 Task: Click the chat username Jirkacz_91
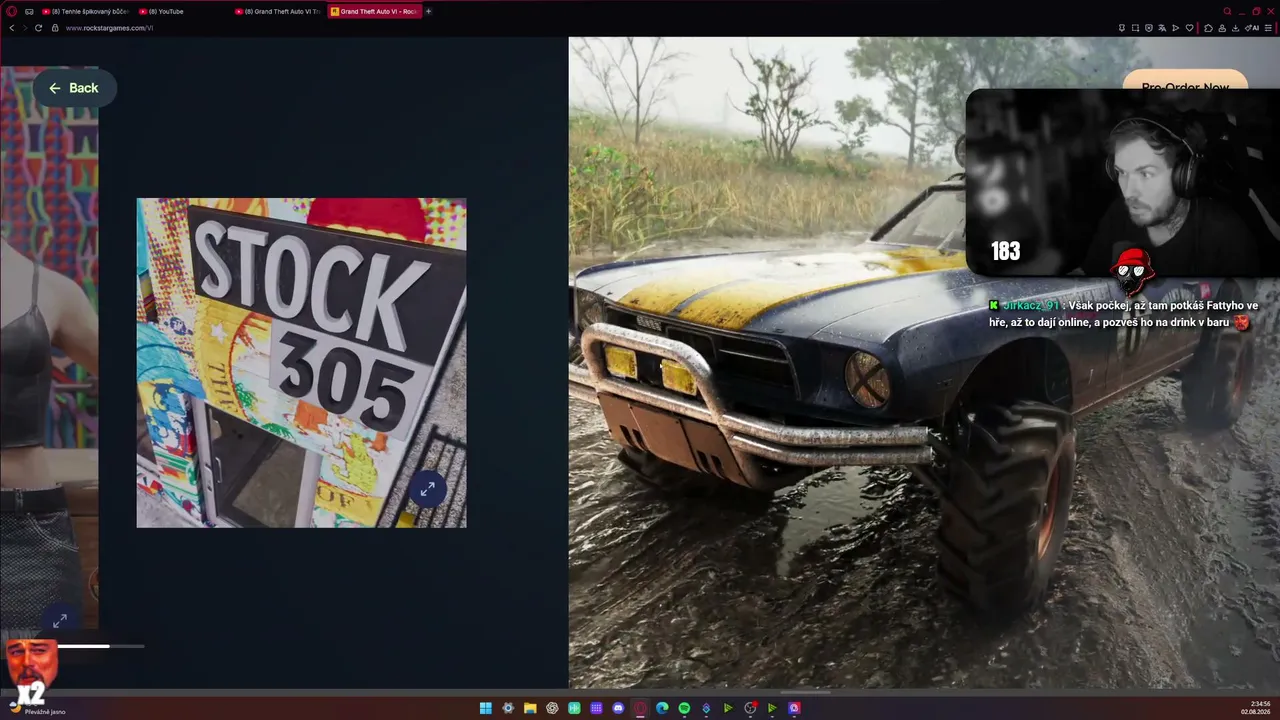1031,305
